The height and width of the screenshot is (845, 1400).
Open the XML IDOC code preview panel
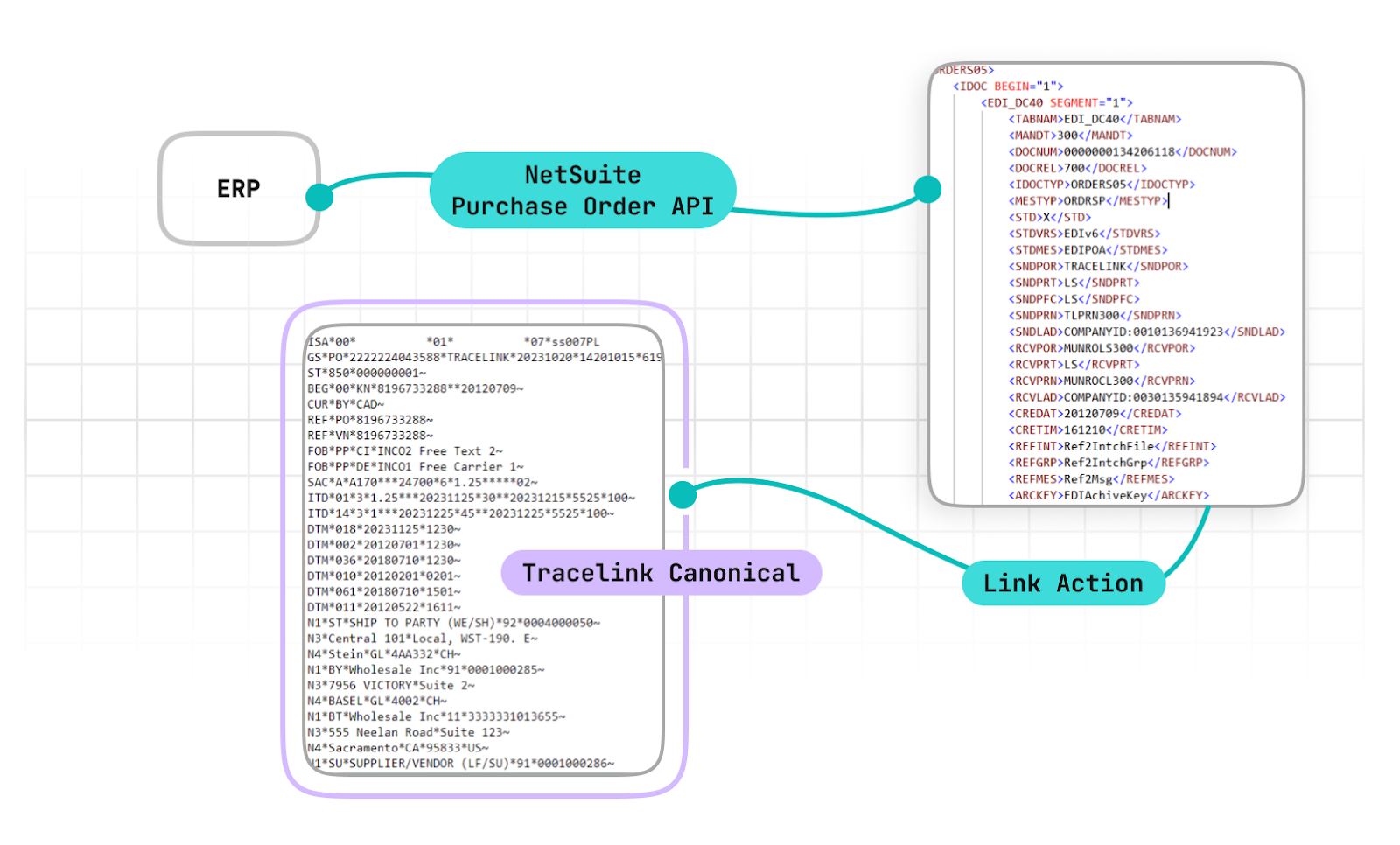[x=1116, y=284]
